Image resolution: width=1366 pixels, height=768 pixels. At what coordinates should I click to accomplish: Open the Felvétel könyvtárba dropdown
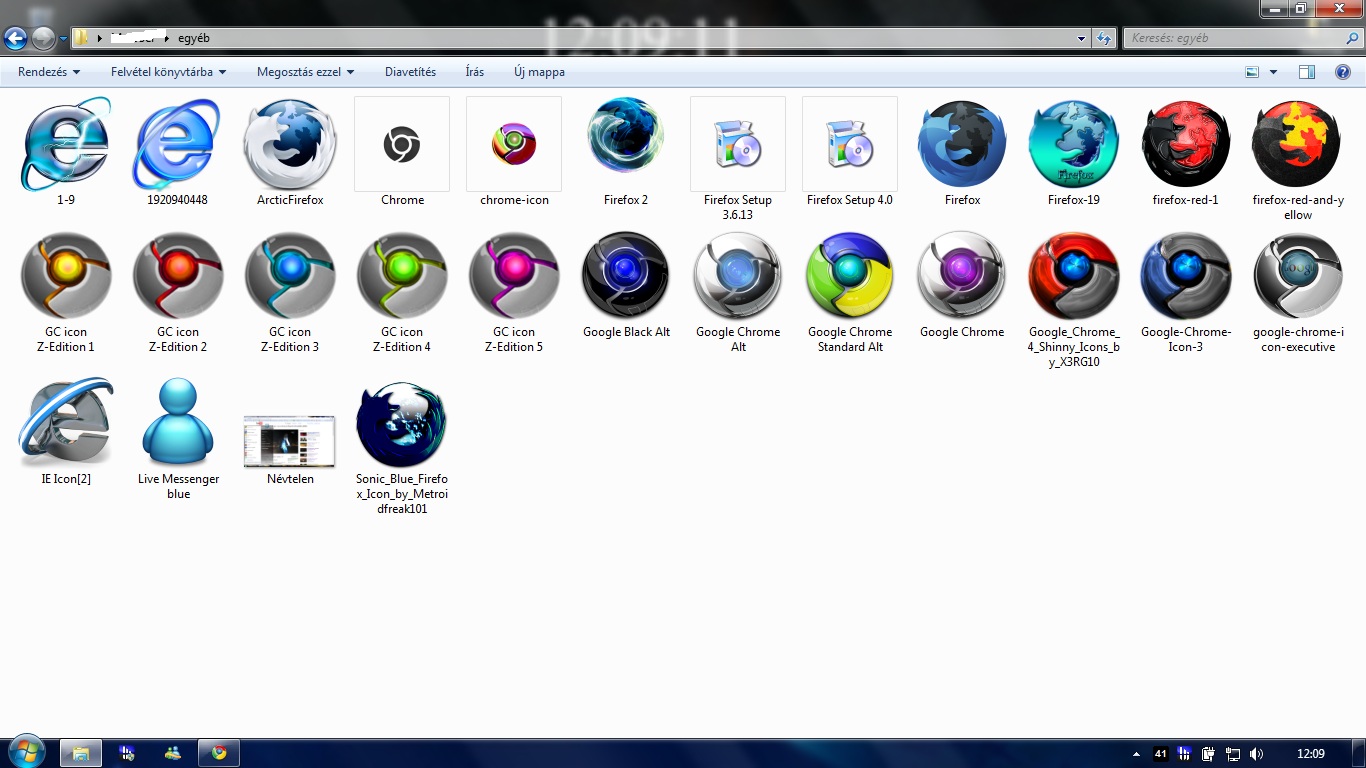(168, 72)
